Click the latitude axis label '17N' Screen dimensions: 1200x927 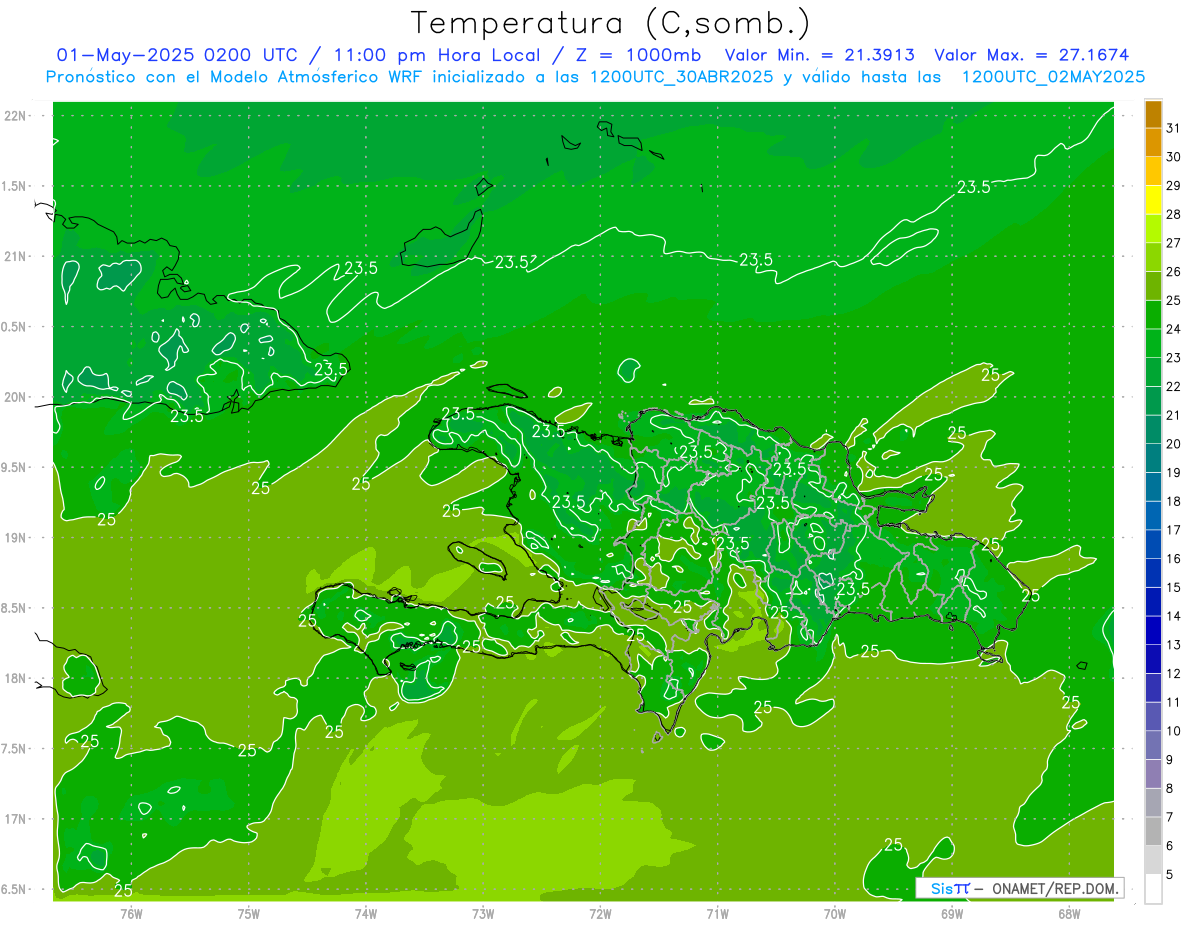(15, 819)
